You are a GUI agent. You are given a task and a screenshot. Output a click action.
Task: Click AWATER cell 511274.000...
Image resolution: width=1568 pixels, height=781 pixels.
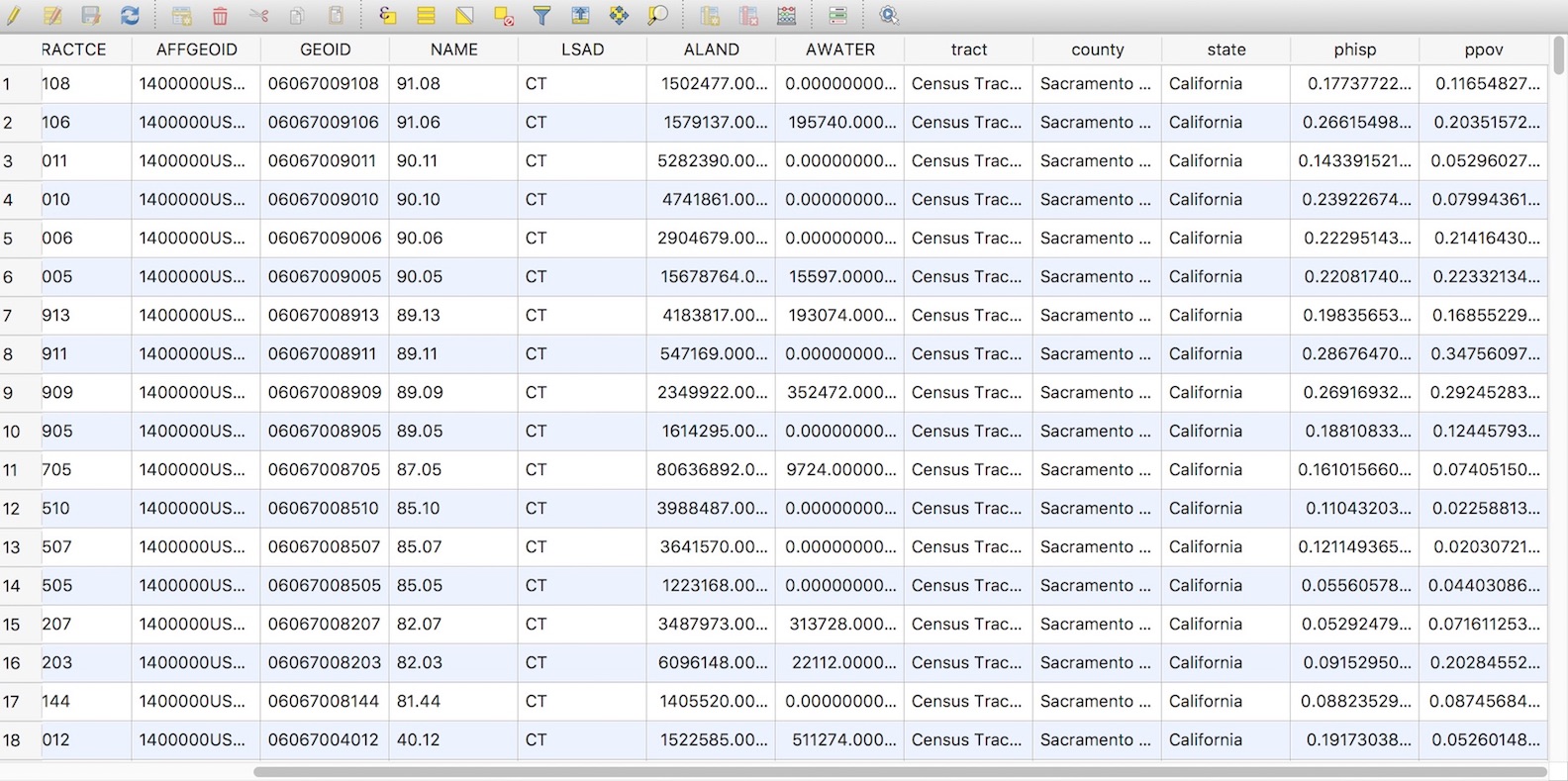click(839, 740)
